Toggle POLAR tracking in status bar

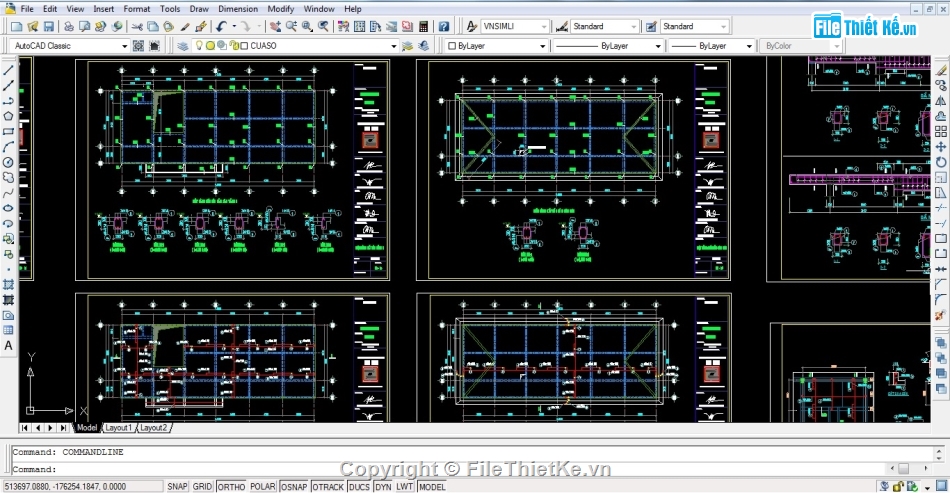[263, 486]
